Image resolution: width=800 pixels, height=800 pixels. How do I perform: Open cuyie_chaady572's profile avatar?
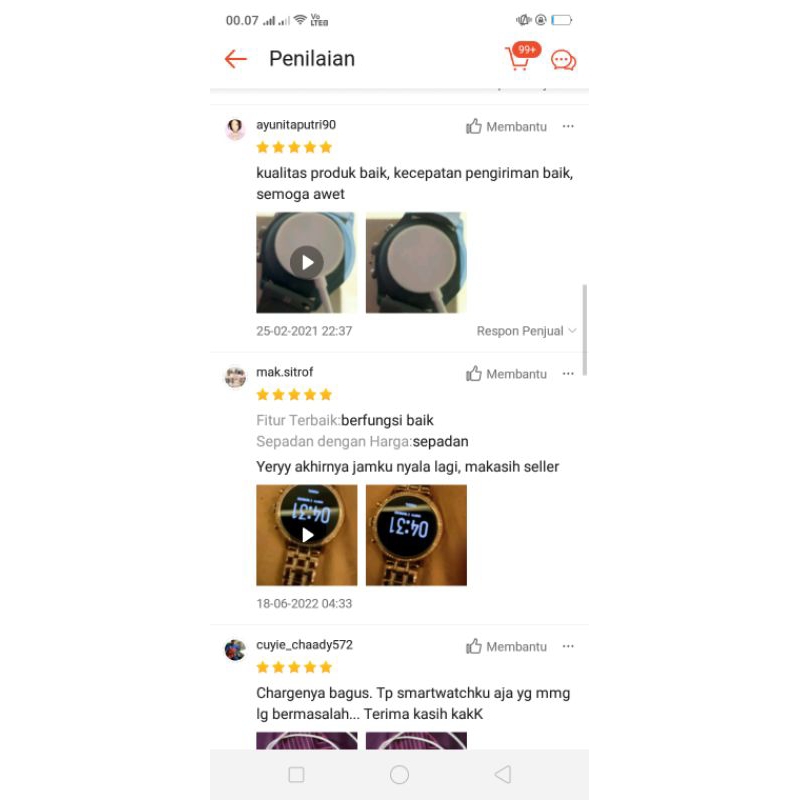click(235, 649)
